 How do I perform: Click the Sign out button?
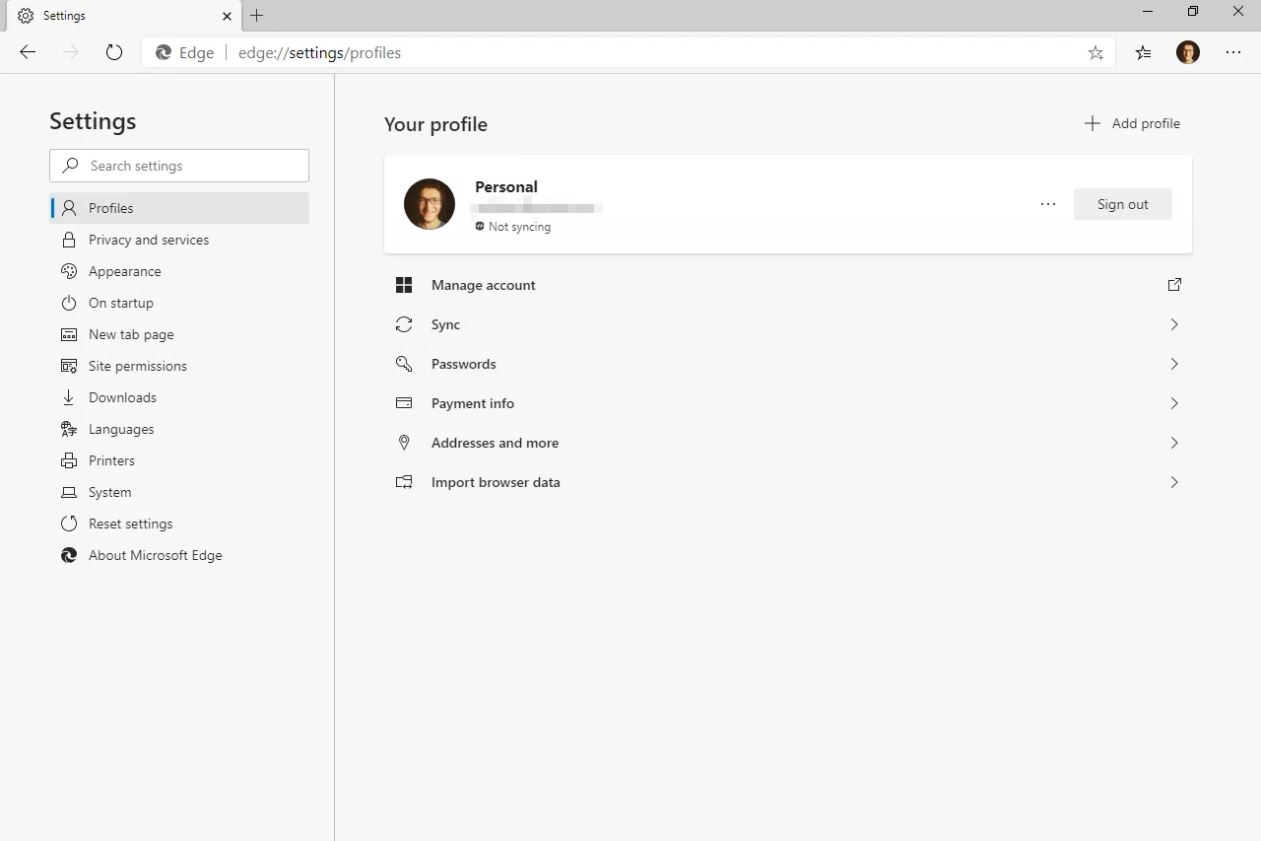(x=1122, y=204)
